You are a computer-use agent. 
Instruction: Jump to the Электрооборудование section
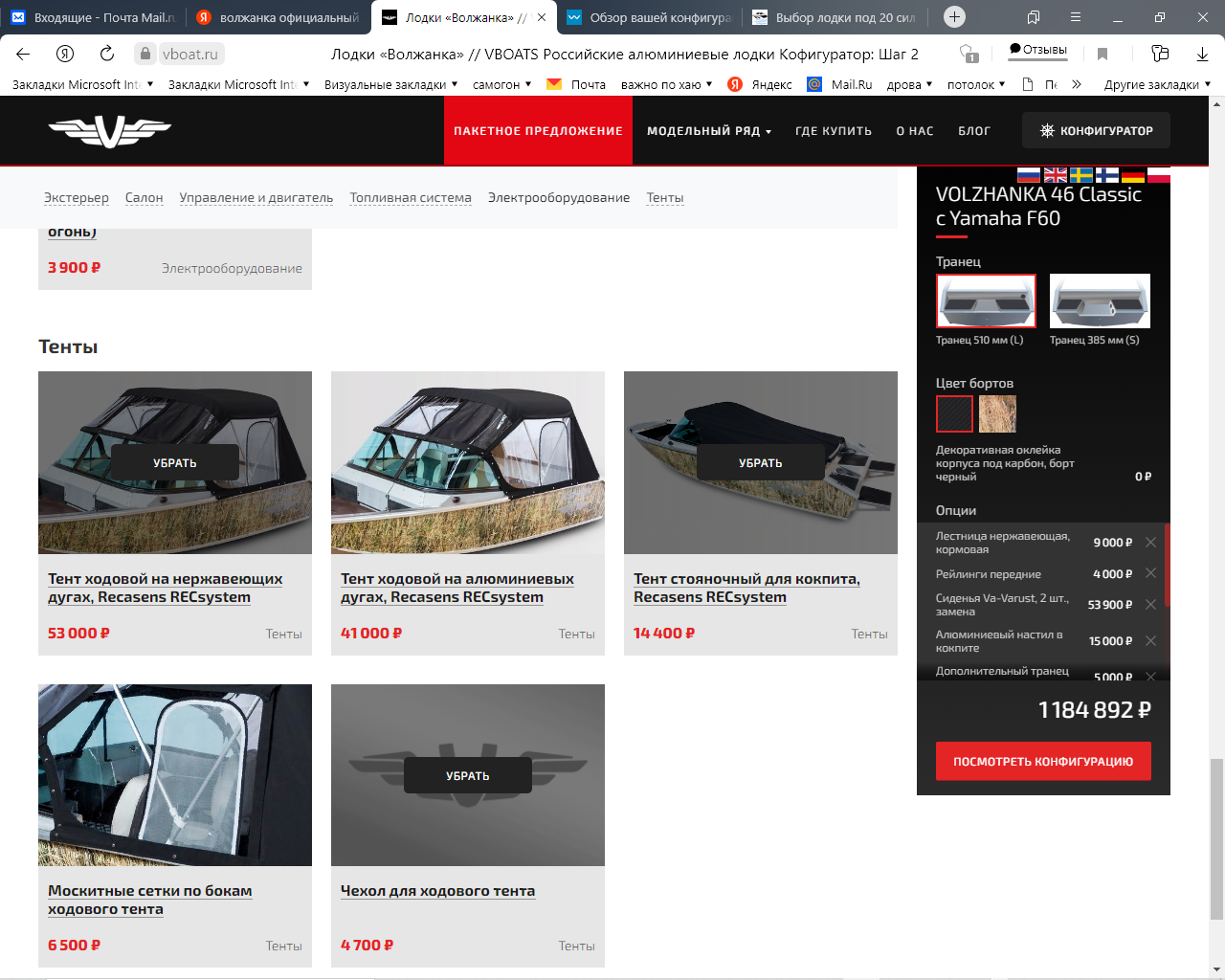pyautogui.click(x=559, y=197)
